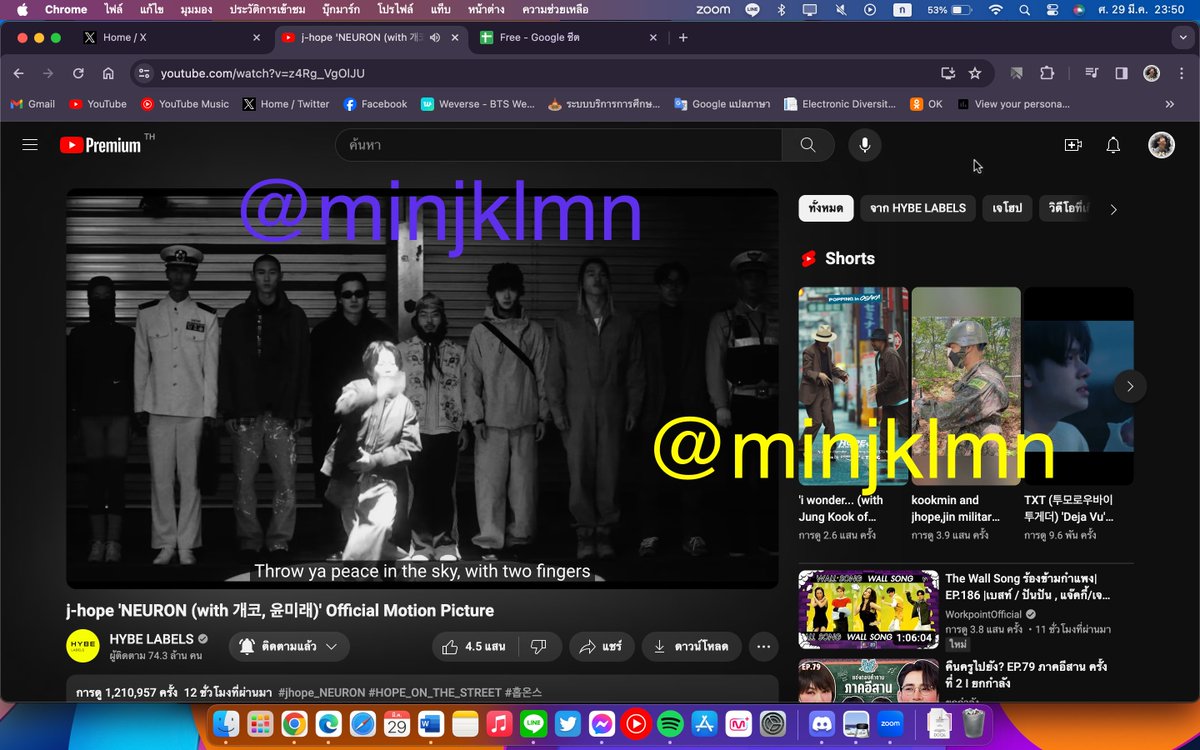Open Spotify from the Dock

[x=670, y=723]
